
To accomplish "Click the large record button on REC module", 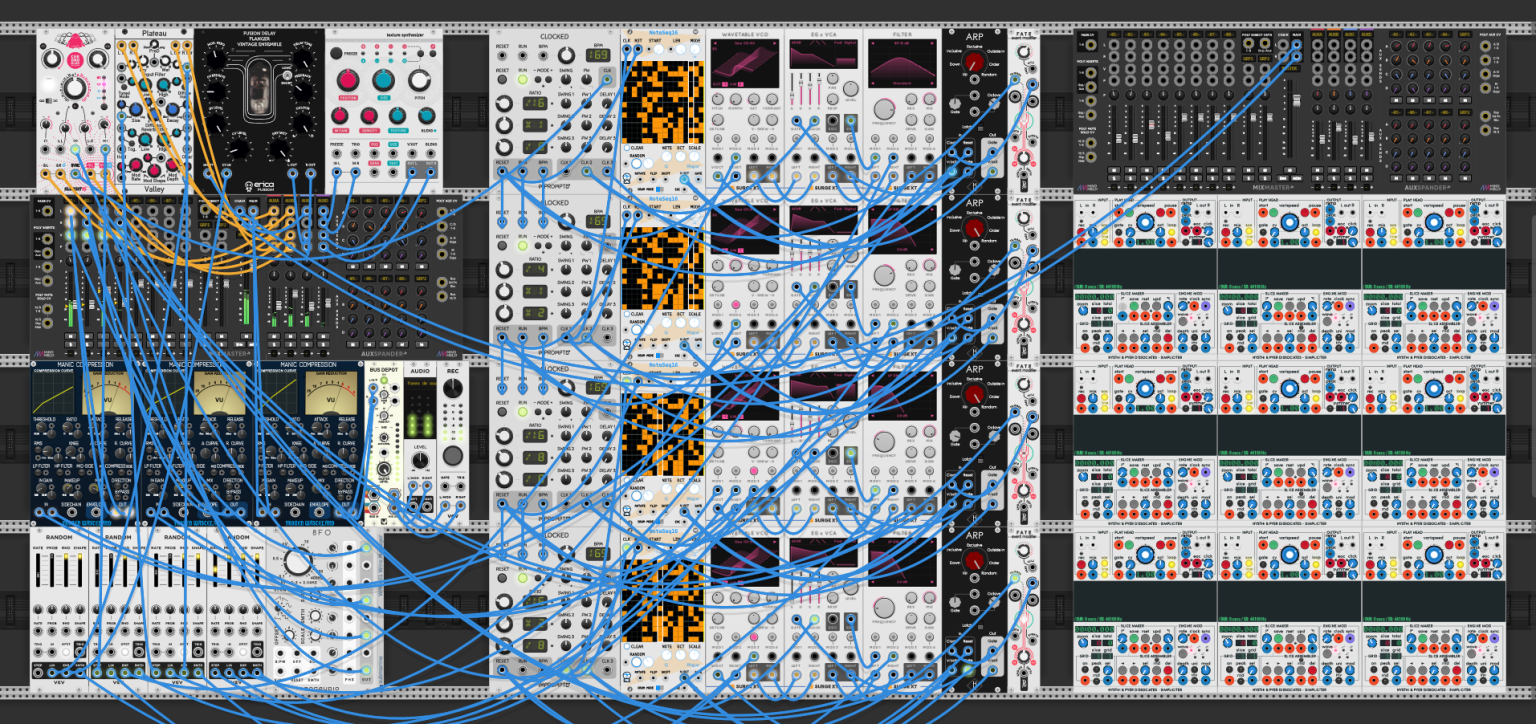I will [x=453, y=455].
